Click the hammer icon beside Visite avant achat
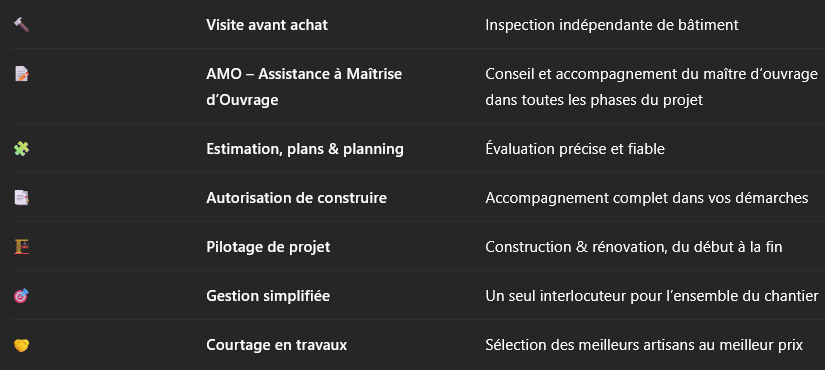This screenshot has height=370, width=825. (x=21, y=24)
